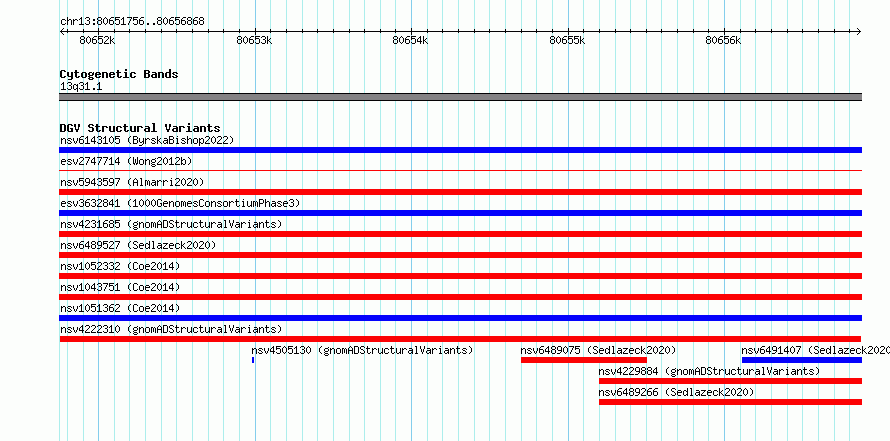The image size is (890, 441).
Task: Open nsv1051362 (Coe2014) label
Action: 120,308
